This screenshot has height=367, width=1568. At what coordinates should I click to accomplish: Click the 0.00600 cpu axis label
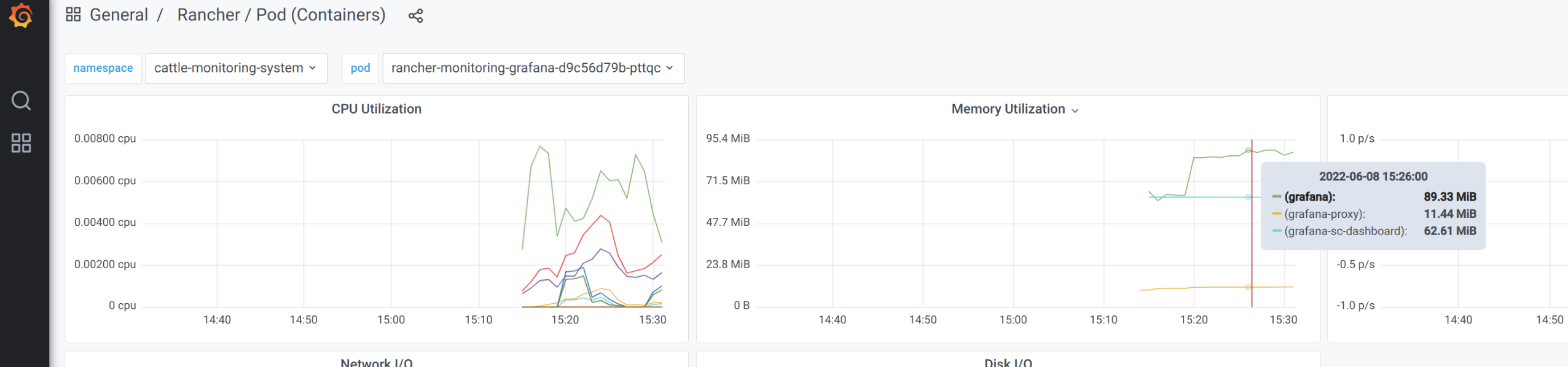pos(105,180)
